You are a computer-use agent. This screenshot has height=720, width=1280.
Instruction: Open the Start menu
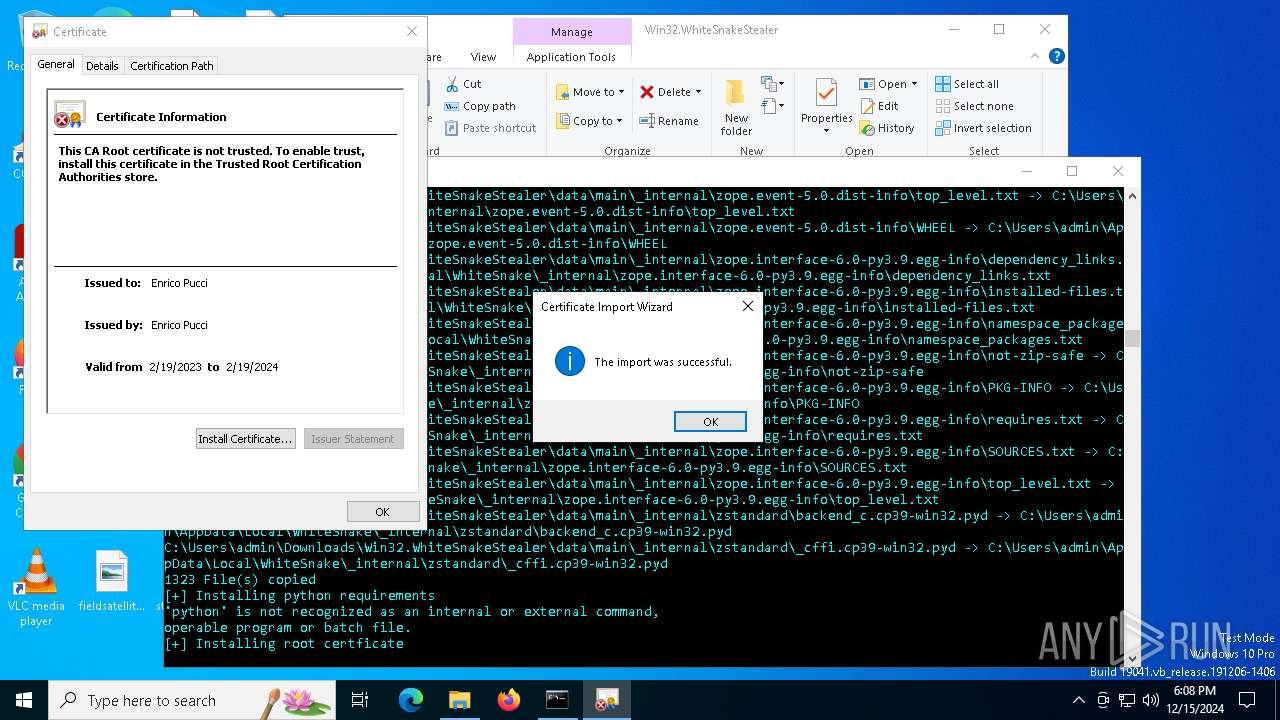[x=24, y=700]
